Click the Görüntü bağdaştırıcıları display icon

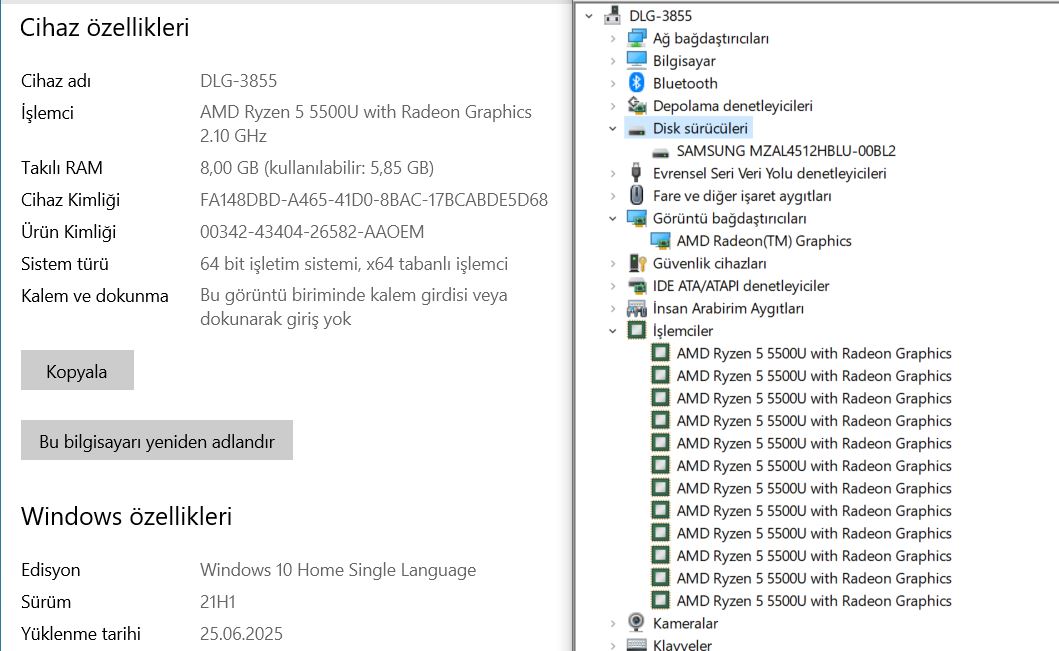tap(636, 218)
